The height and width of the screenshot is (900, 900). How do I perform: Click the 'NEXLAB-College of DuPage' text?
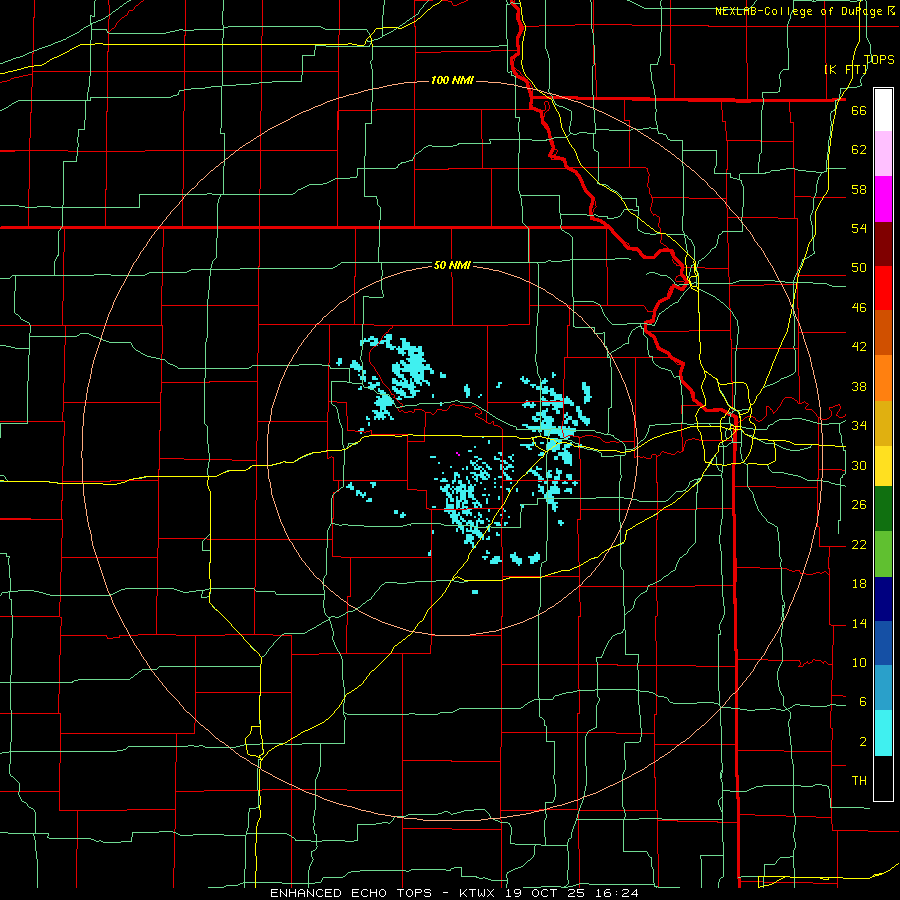coord(800,11)
